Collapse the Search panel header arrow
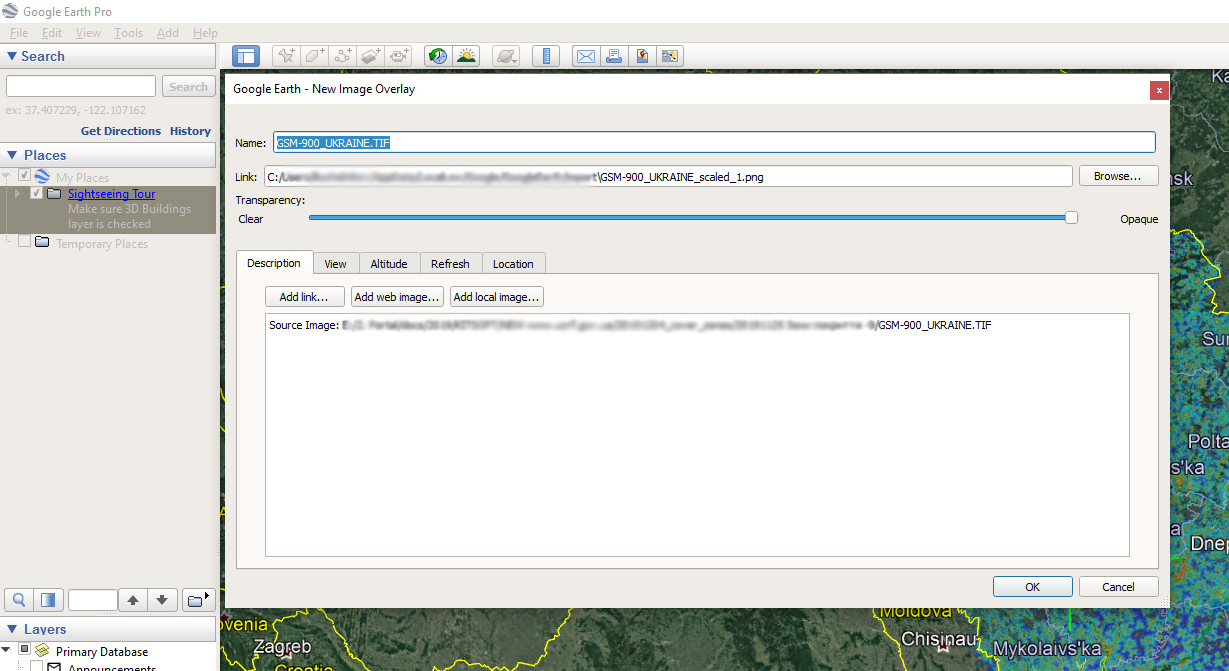1229x671 pixels. [12, 57]
